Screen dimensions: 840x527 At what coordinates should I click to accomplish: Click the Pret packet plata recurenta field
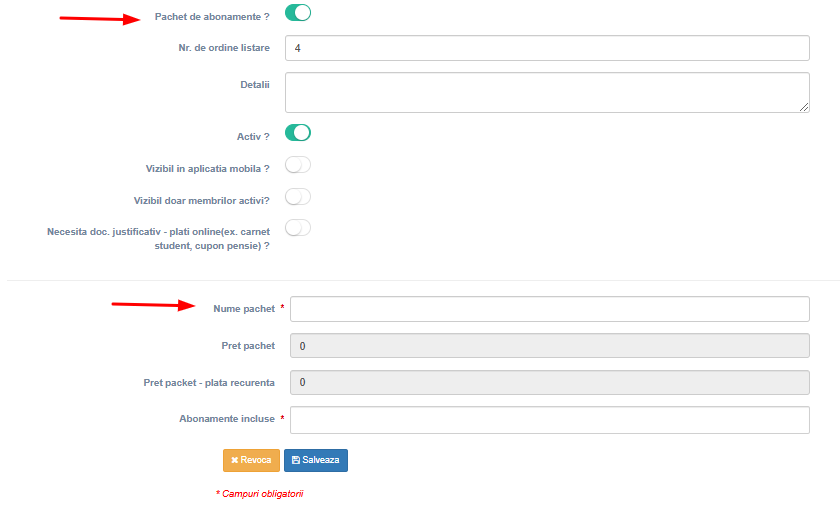[550, 382]
